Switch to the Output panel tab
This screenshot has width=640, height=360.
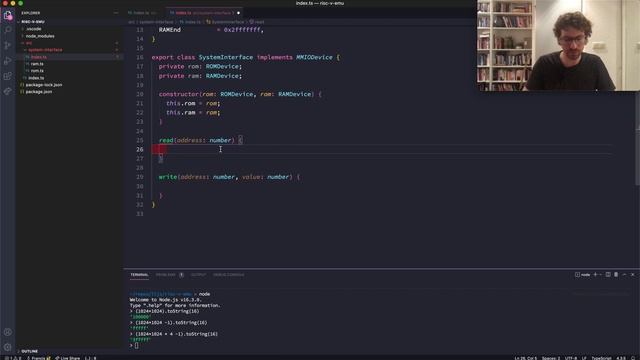point(198,275)
